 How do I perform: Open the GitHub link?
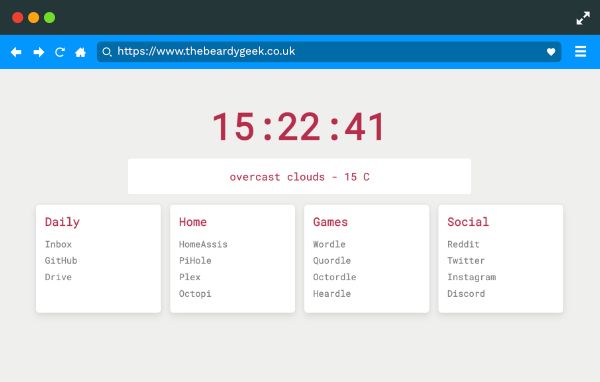tap(61, 261)
